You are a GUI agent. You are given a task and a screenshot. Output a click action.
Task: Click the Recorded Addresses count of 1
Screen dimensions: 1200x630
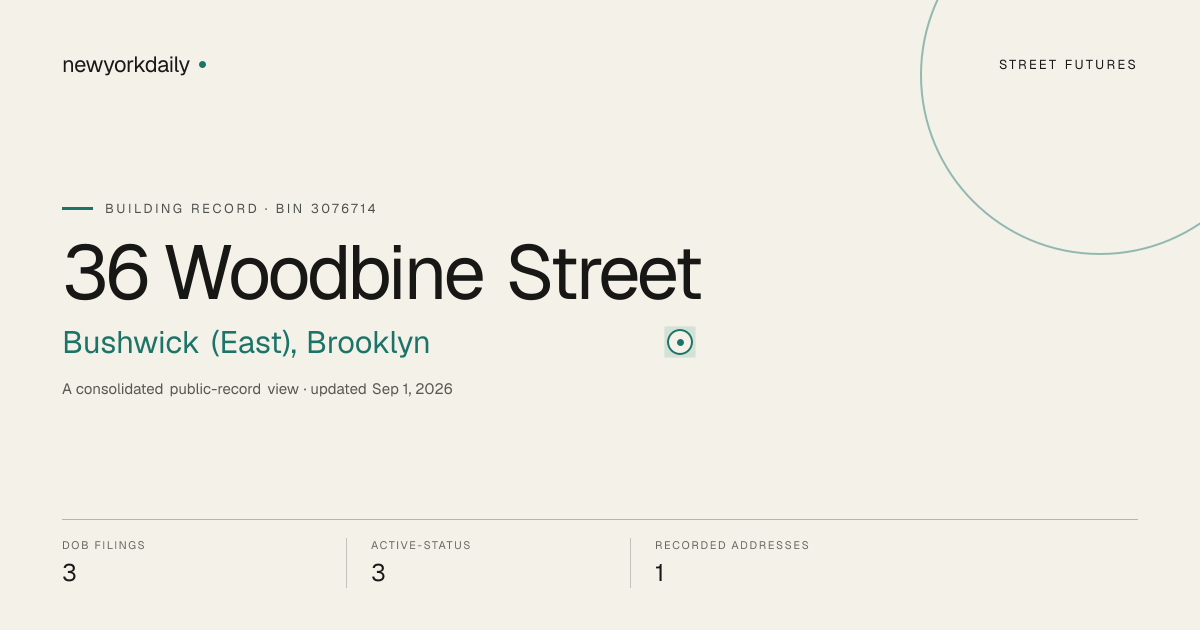[660, 573]
